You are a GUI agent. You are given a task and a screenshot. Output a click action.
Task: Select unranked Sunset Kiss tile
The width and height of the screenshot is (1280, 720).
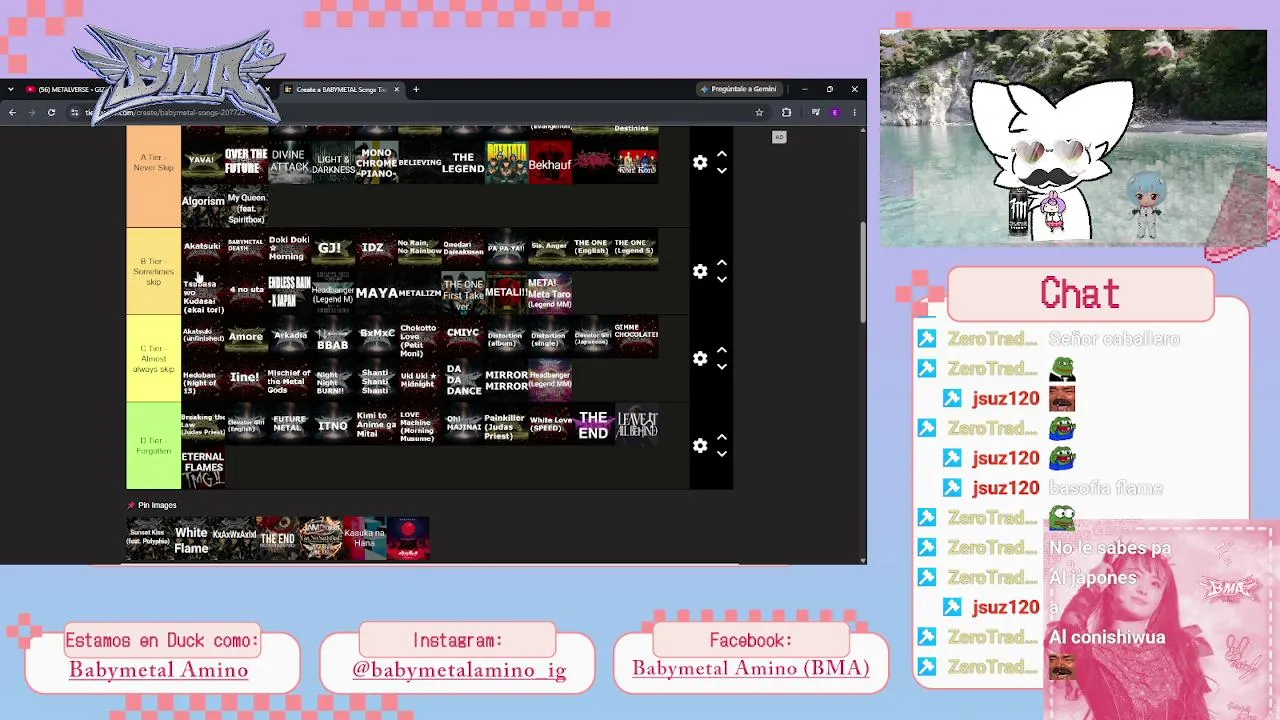148,539
